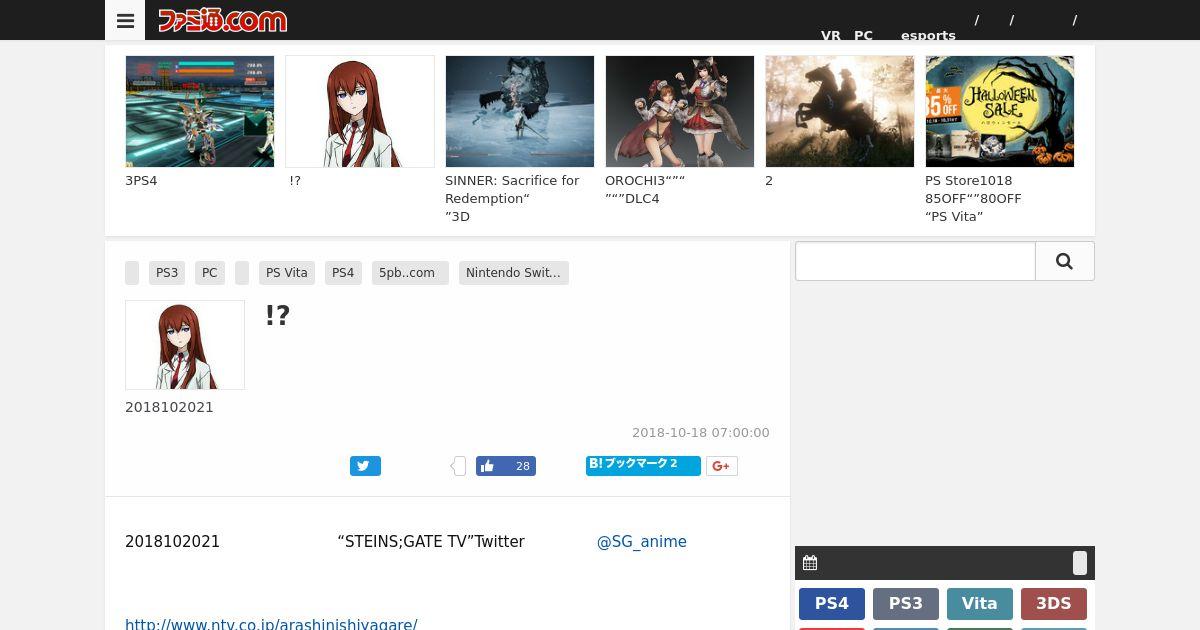
Task: Select the PS Vita article tag
Action: coord(287,273)
